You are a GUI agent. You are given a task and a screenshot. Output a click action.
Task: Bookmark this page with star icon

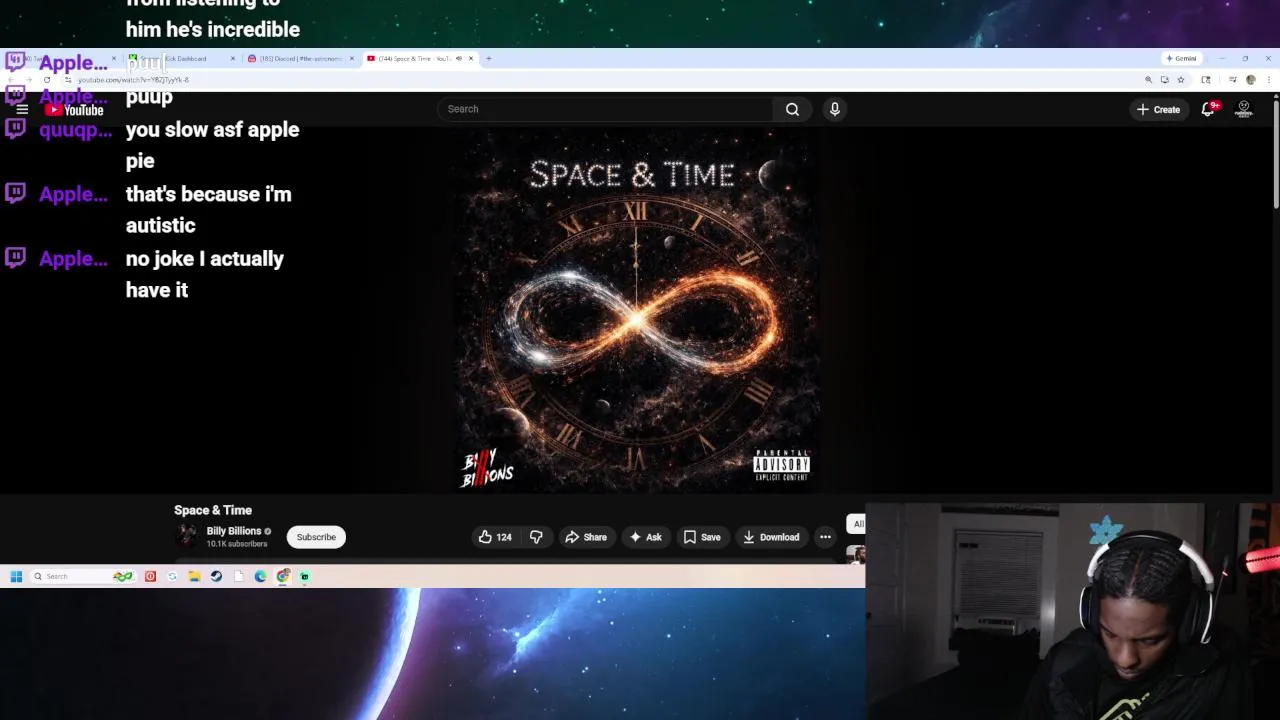pos(1181,80)
